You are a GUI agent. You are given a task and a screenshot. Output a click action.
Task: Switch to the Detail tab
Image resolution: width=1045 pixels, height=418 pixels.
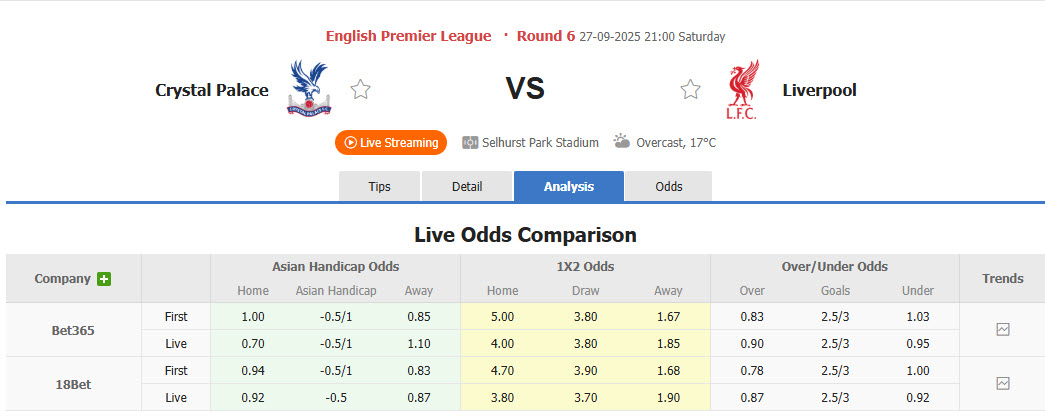(467, 187)
